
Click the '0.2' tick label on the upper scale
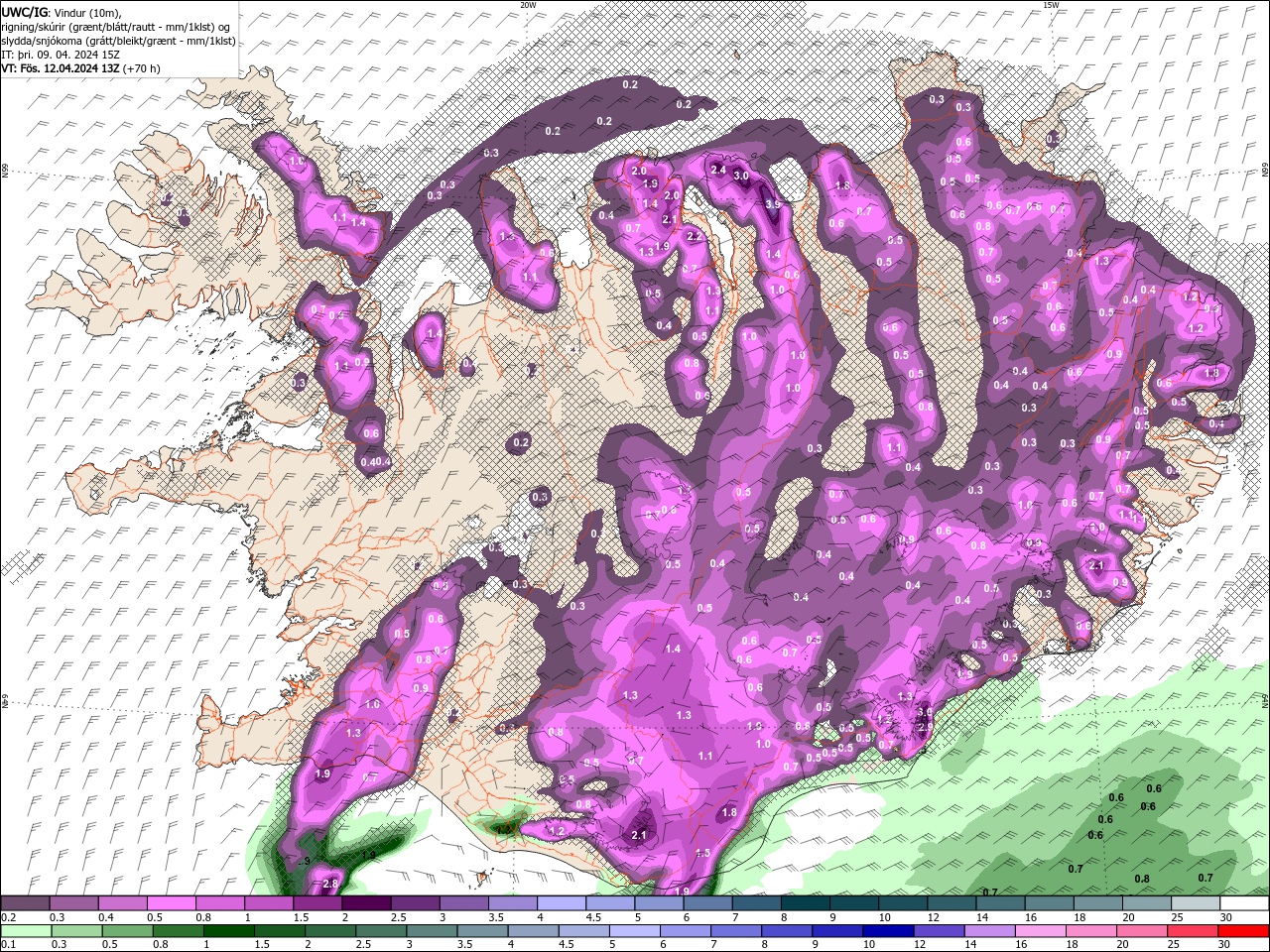coord(10,917)
